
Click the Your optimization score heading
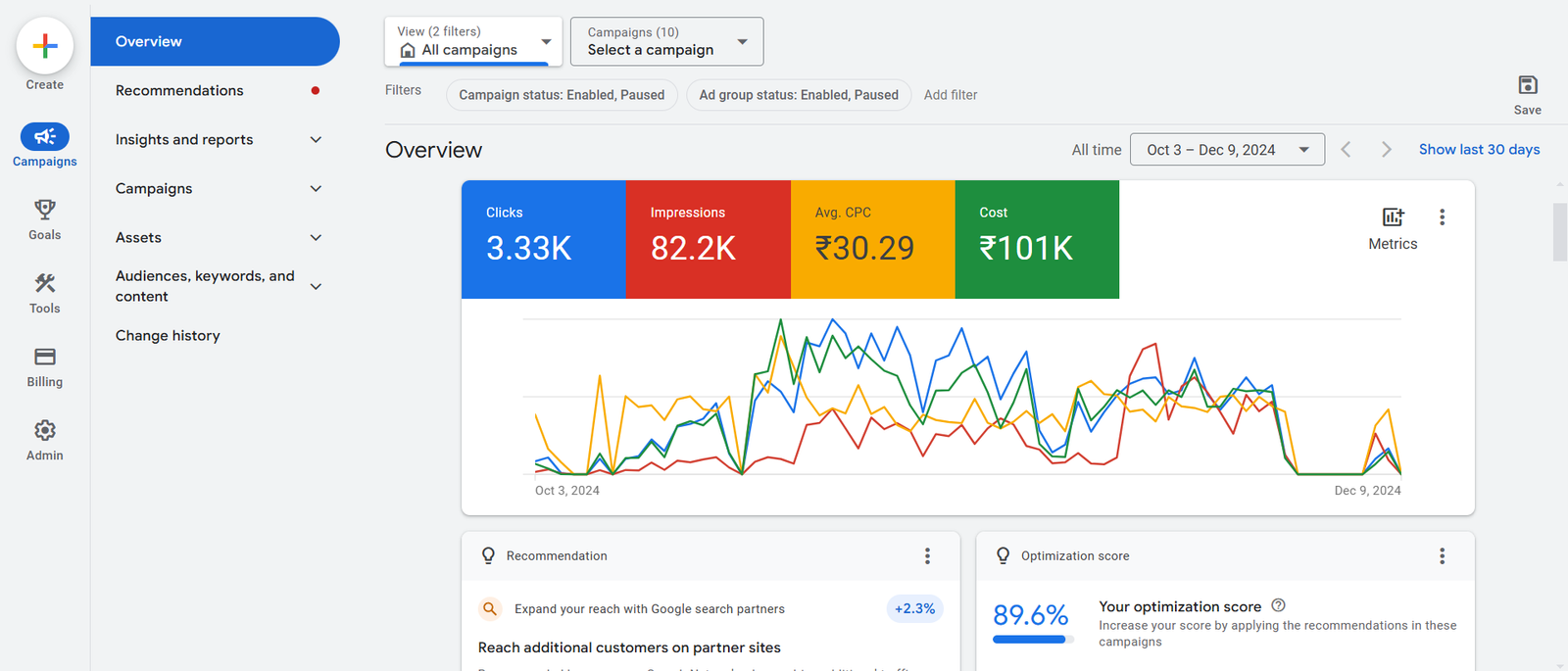pos(1179,606)
